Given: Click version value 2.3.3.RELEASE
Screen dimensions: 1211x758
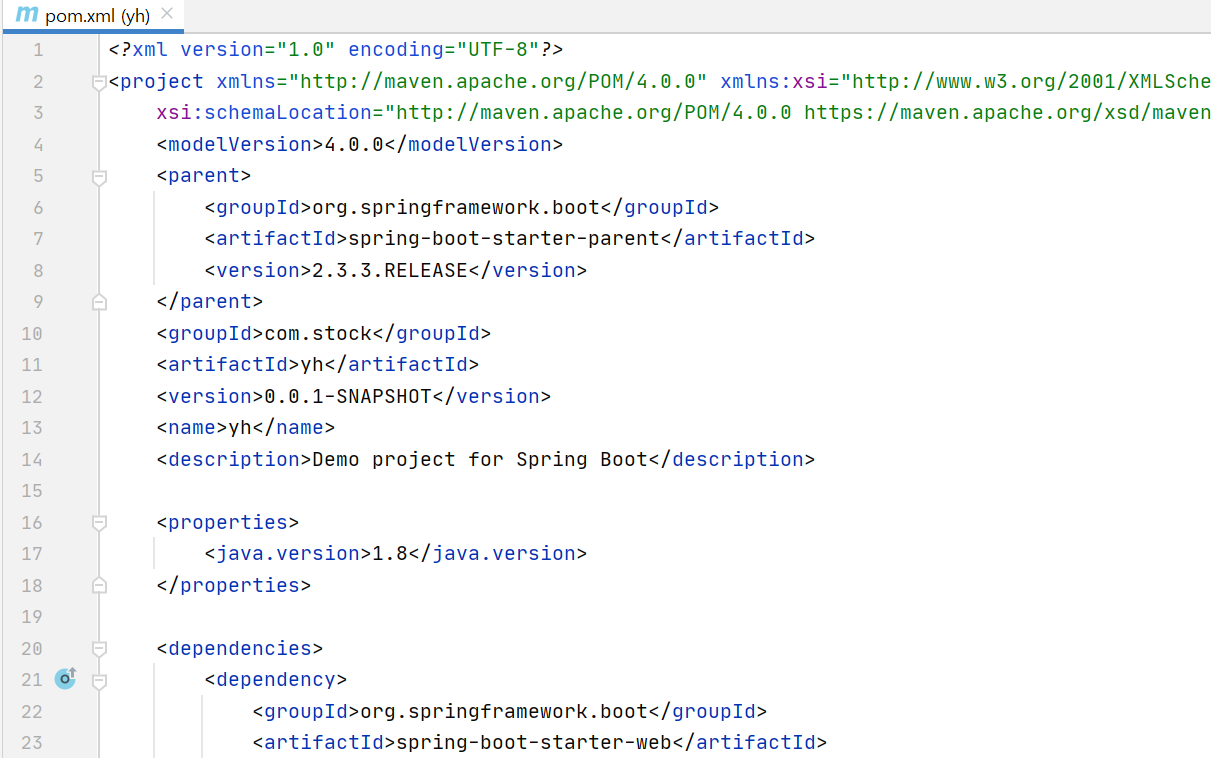Looking at the screenshot, I should (390, 270).
